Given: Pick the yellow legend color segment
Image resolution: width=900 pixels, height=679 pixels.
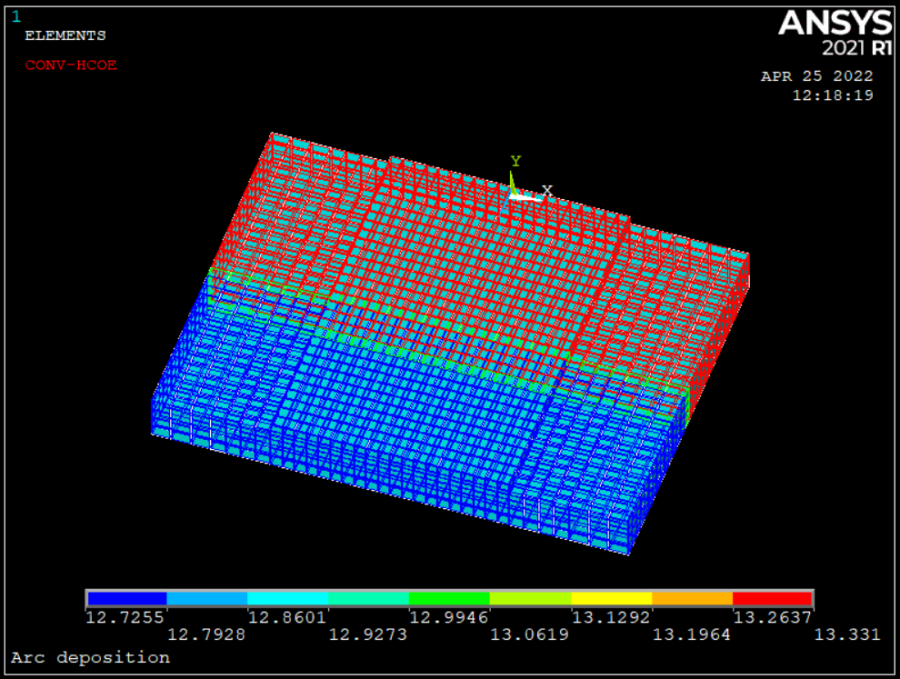Looking at the screenshot, I should [x=611, y=599].
